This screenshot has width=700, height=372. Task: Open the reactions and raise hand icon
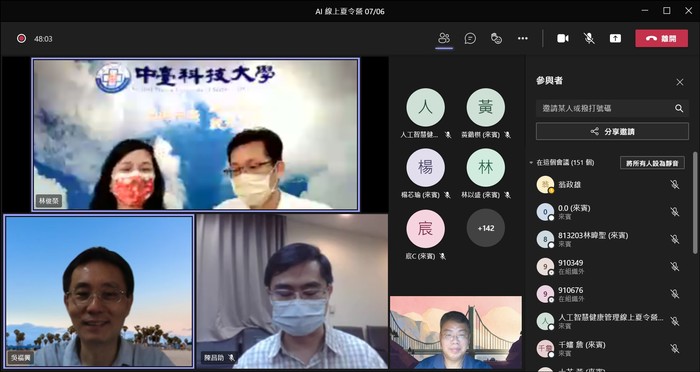(496, 38)
